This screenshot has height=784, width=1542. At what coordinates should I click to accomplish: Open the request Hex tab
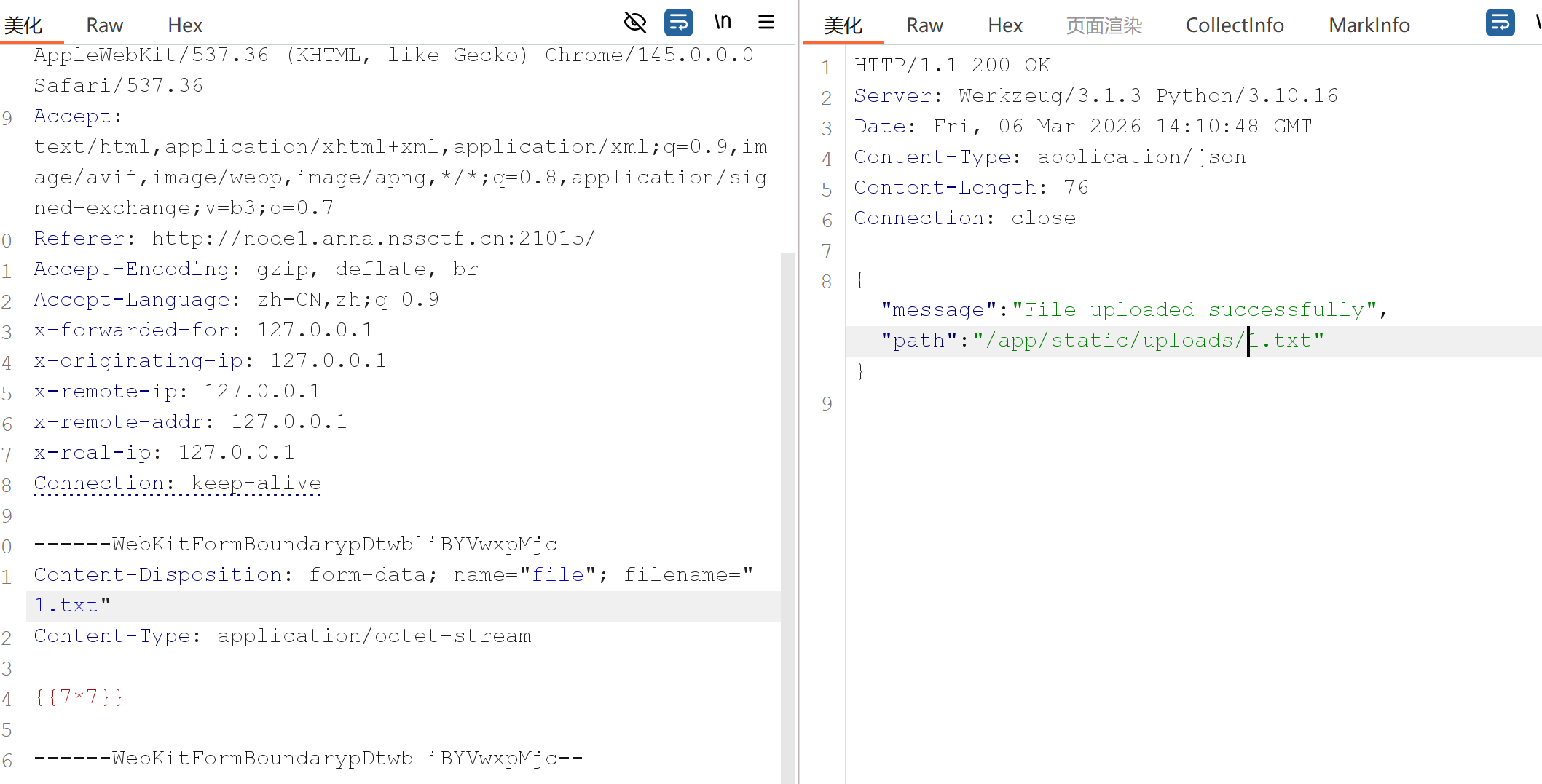pyautogui.click(x=184, y=25)
